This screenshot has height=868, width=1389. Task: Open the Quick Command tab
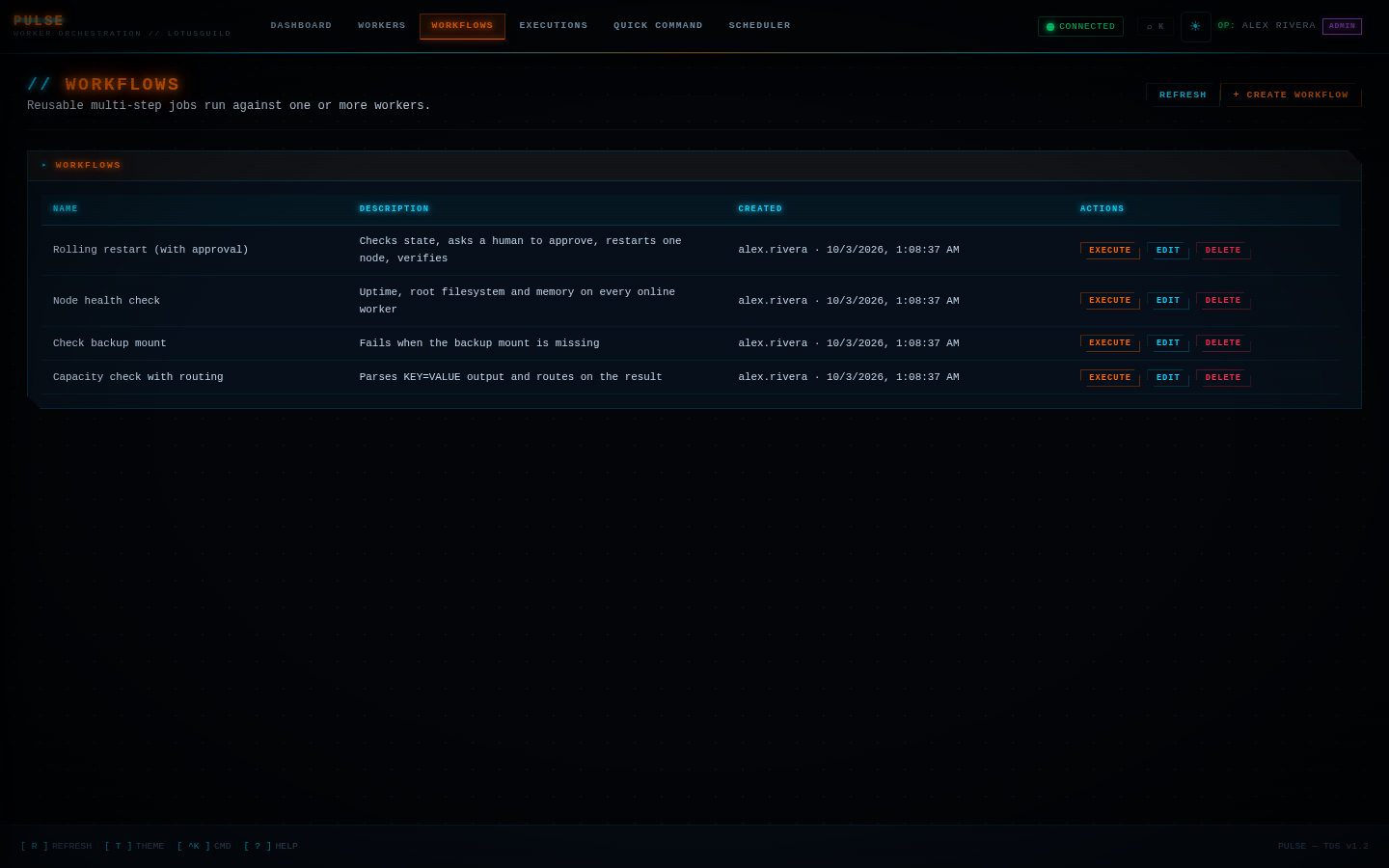tap(658, 26)
